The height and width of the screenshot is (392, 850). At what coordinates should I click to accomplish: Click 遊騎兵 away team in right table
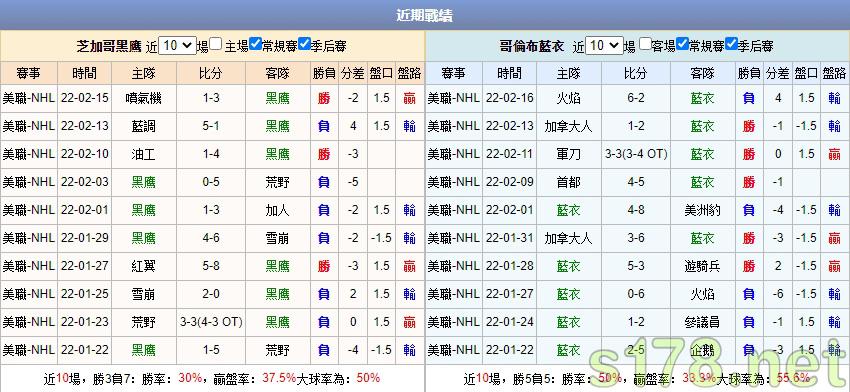703,266
